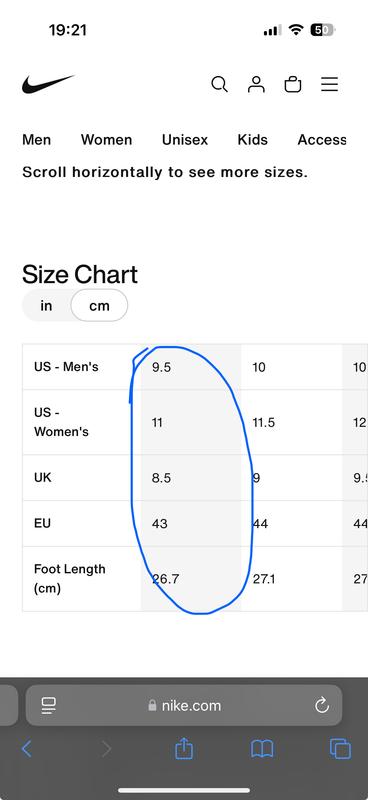The height and width of the screenshot is (800, 368).
Task: Open the Safari bookmarks book icon
Action: (262, 749)
